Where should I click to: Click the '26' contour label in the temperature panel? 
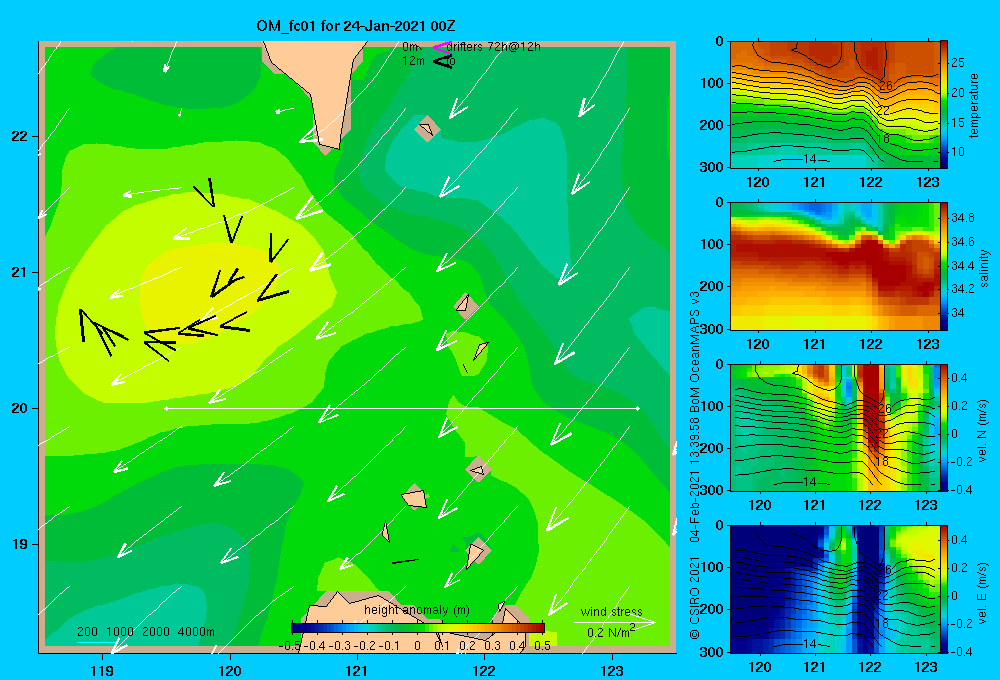coord(885,85)
